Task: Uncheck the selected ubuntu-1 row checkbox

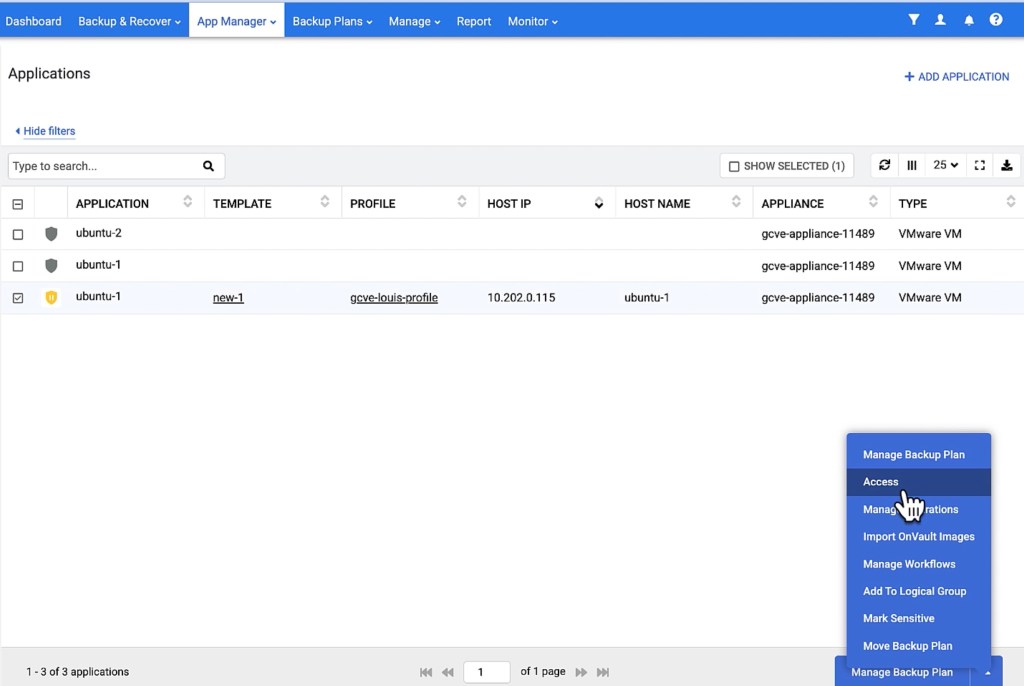Action: click(18, 298)
